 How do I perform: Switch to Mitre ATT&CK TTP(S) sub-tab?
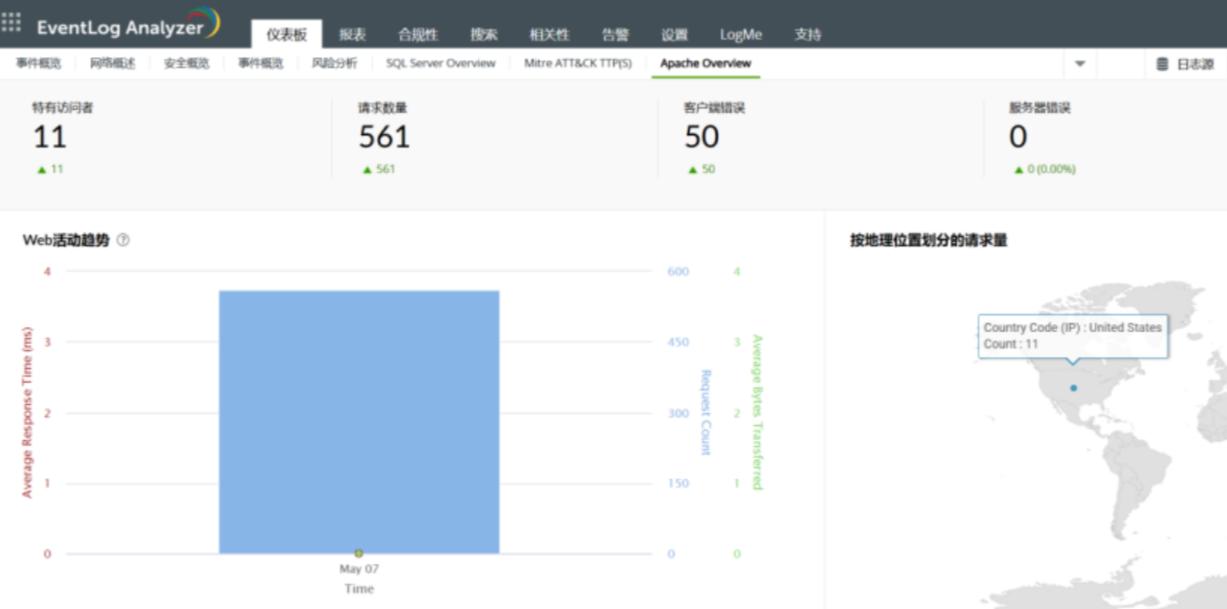(578, 63)
